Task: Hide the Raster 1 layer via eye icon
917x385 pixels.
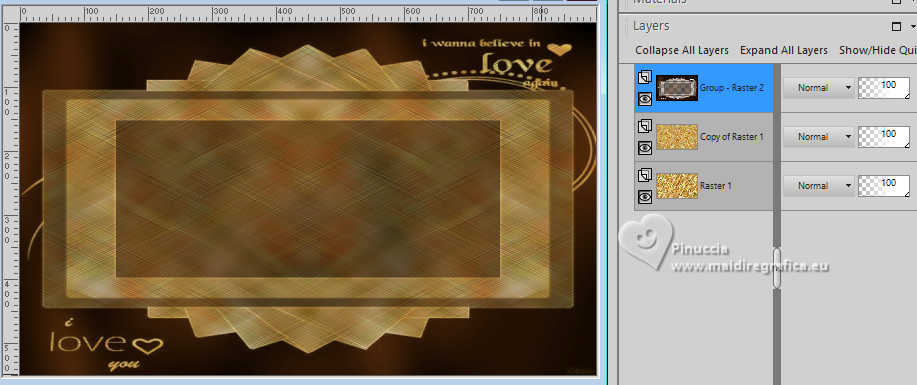Action: 645,198
